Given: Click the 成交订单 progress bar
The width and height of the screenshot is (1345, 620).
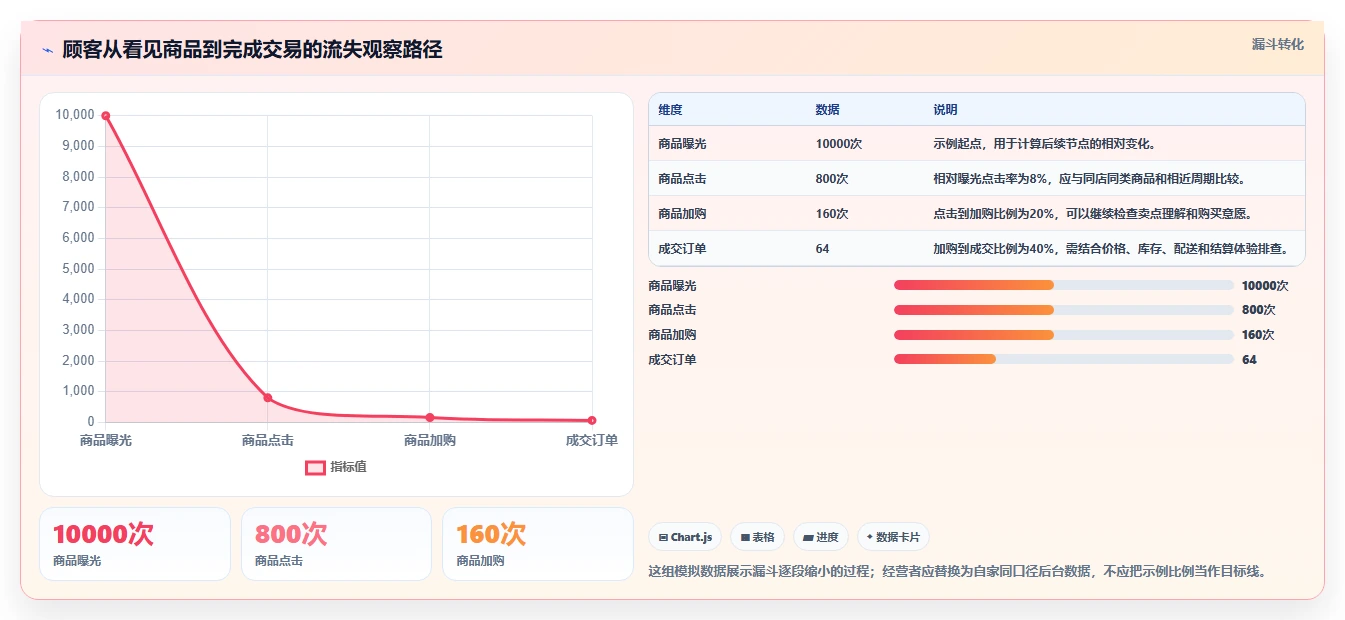Looking at the screenshot, I should 1063,359.
